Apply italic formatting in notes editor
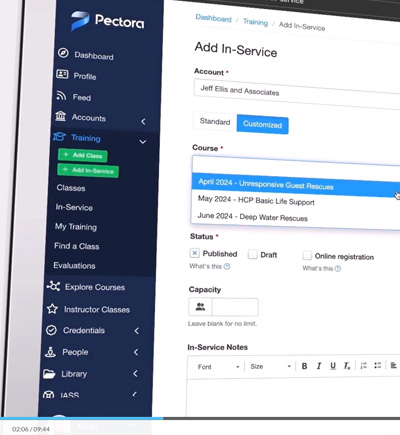Screen dimensions: 400x435 [x=319, y=366]
